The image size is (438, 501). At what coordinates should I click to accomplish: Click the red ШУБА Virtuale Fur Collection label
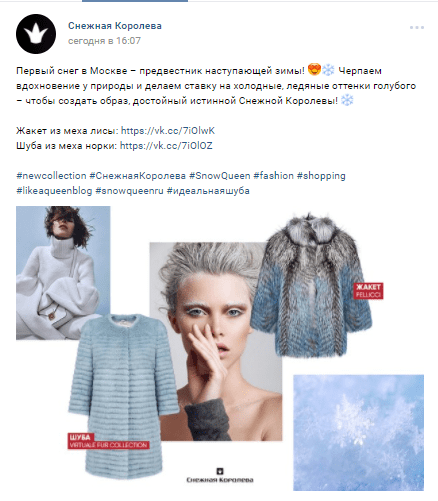click(x=108, y=441)
